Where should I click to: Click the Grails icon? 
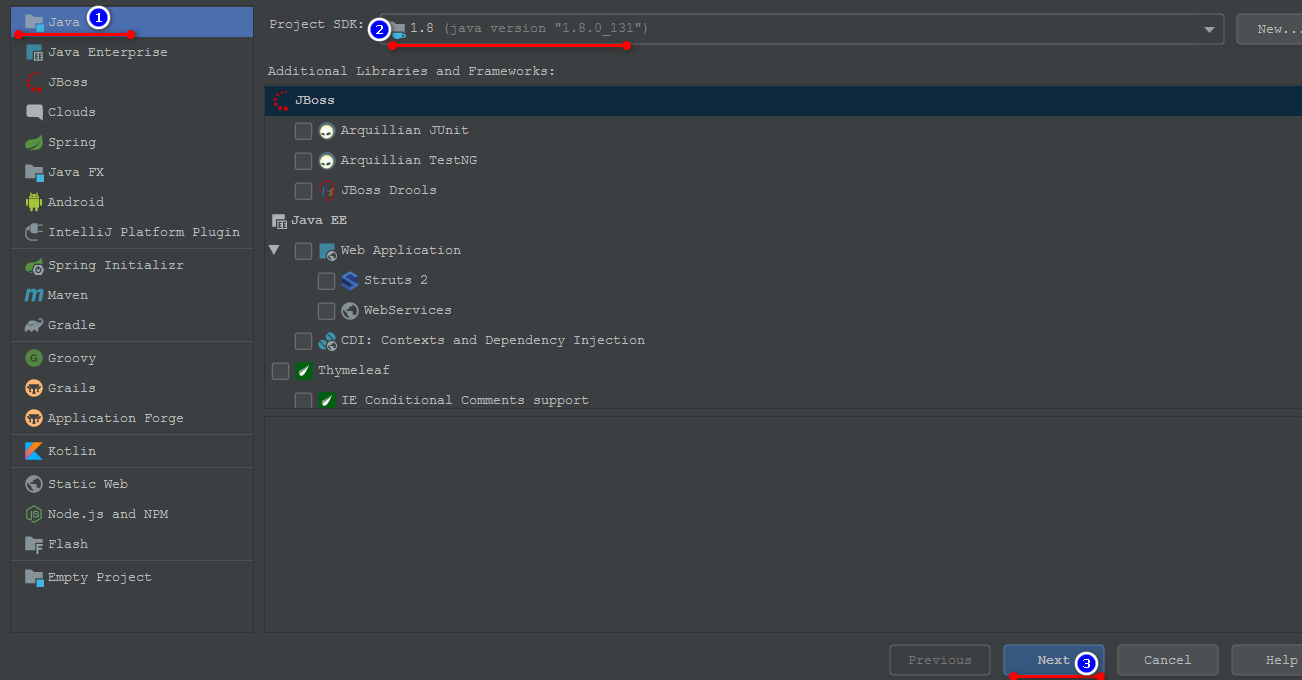pos(34,388)
